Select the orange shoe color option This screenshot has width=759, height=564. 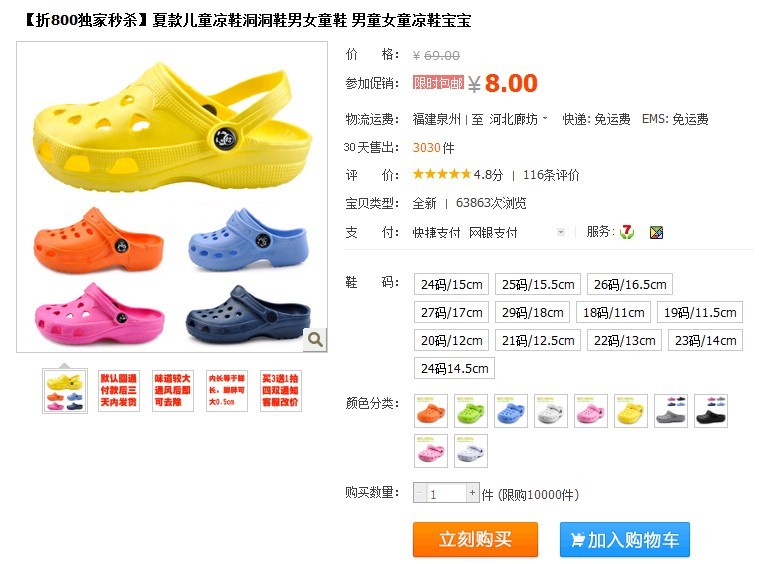(x=431, y=411)
